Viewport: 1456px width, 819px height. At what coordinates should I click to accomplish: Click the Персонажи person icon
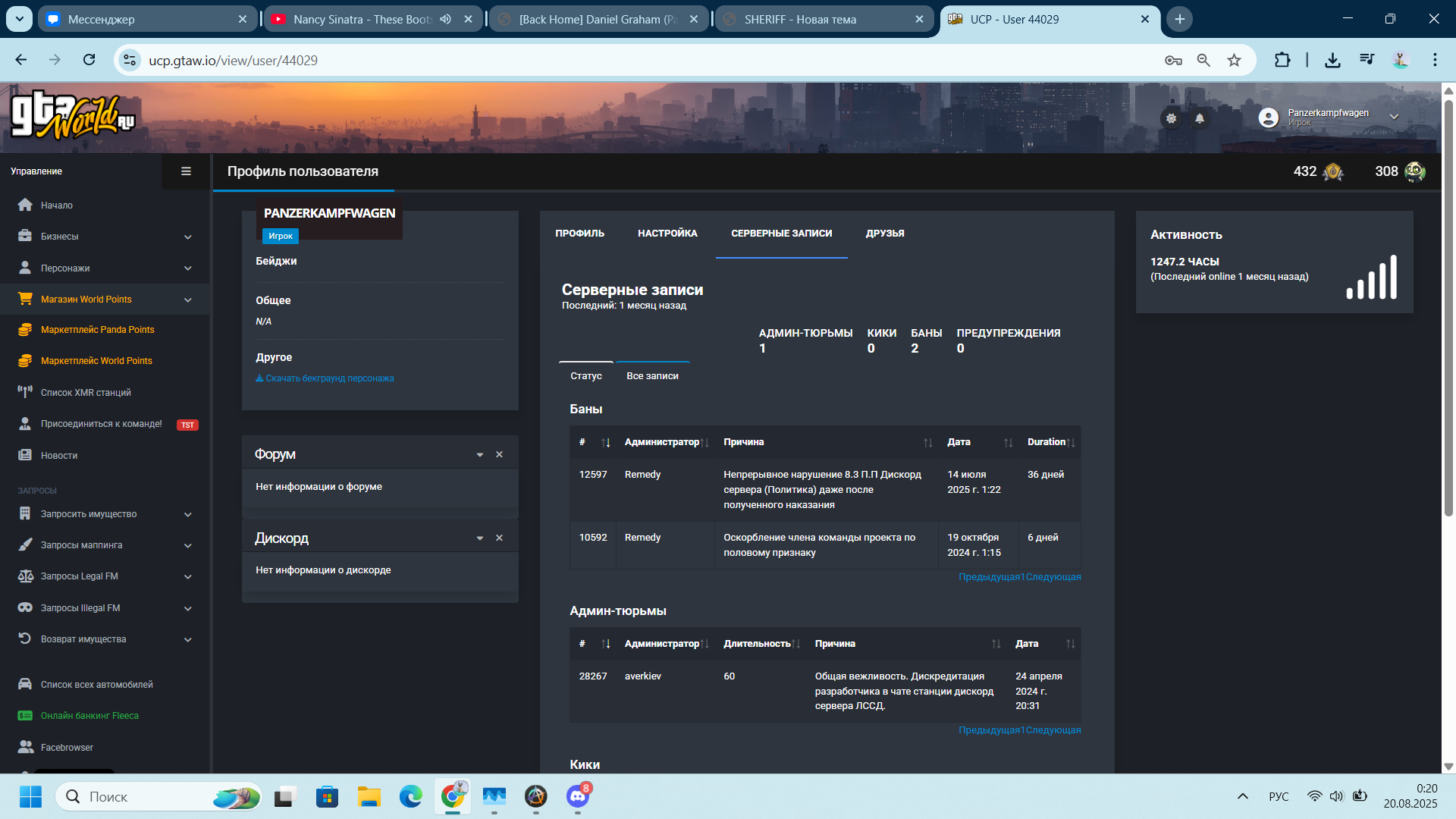(x=25, y=268)
